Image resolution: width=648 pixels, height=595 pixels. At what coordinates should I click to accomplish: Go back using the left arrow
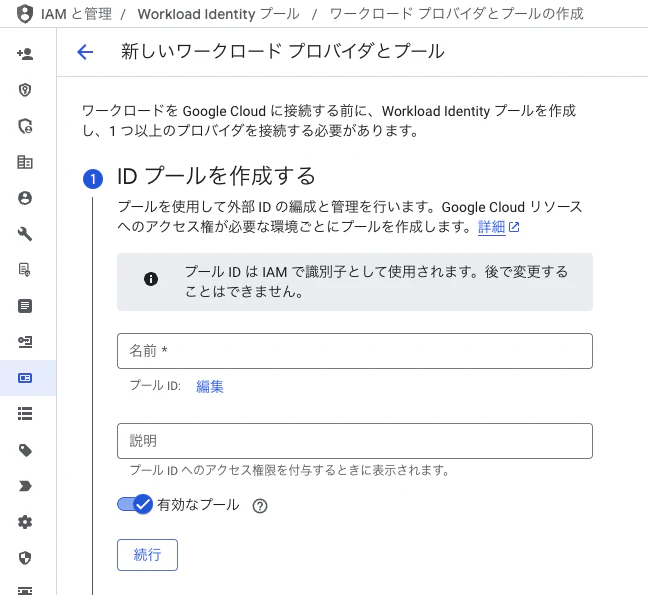(x=85, y=52)
